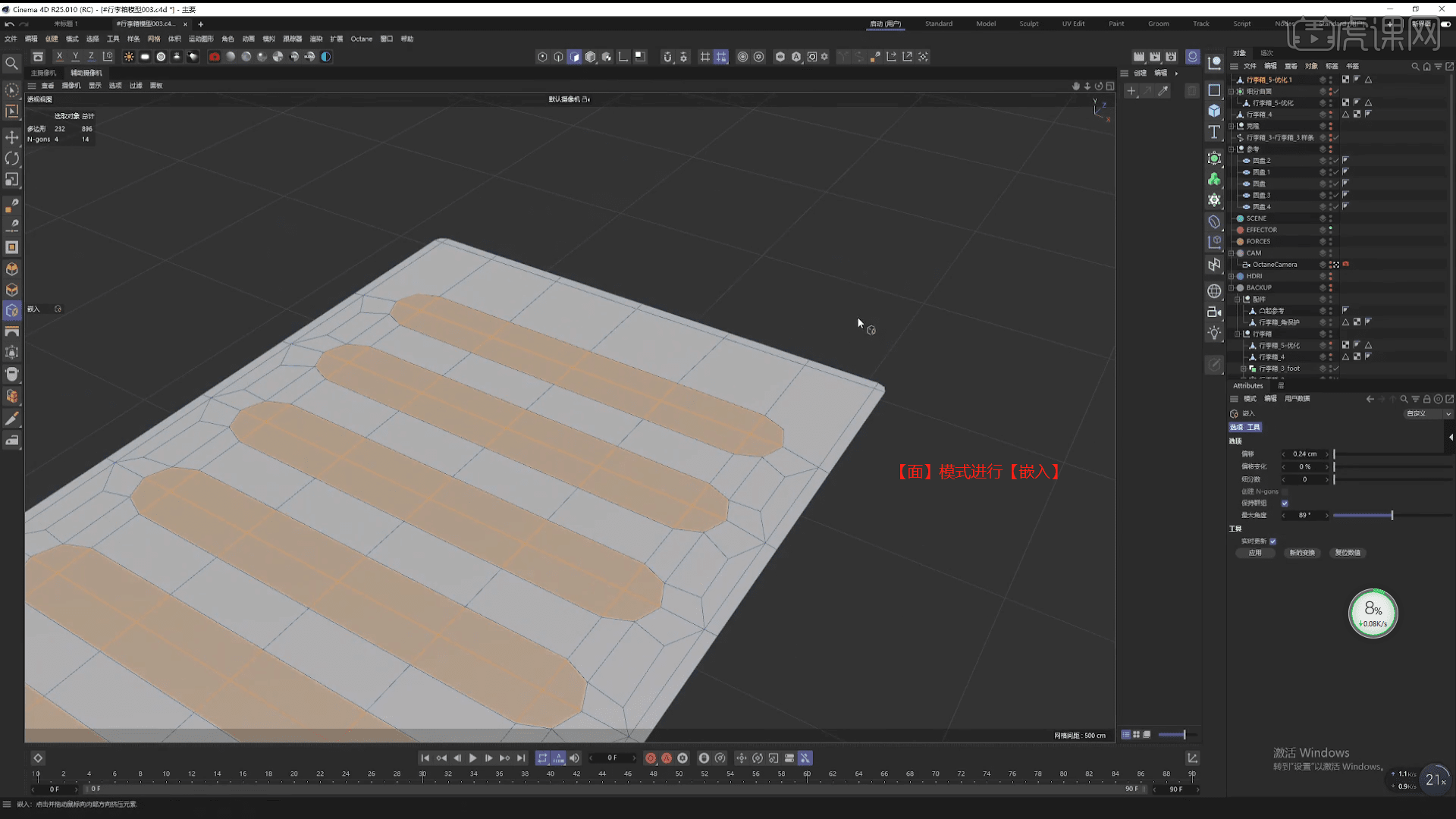
Task: Open render settings clapper icon
Action: (x=1171, y=57)
